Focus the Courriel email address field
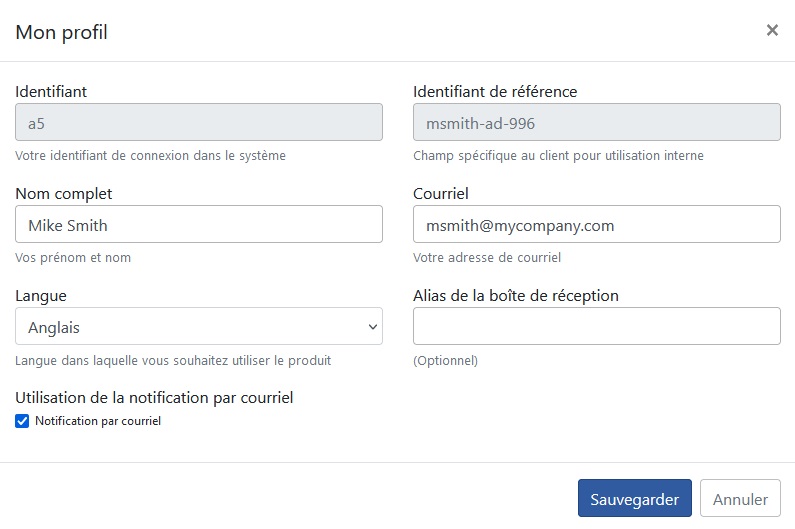 pyautogui.click(x=597, y=224)
